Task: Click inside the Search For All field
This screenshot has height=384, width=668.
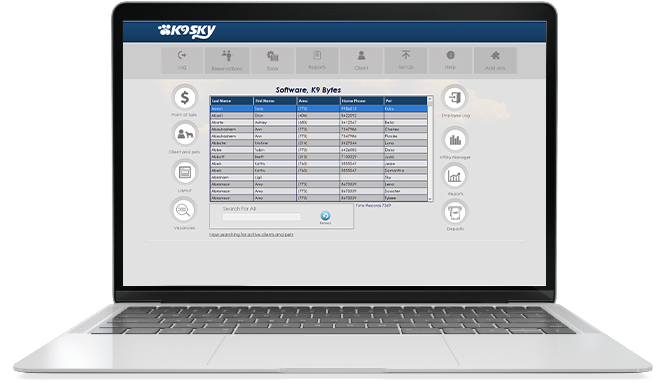Action: click(x=261, y=217)
